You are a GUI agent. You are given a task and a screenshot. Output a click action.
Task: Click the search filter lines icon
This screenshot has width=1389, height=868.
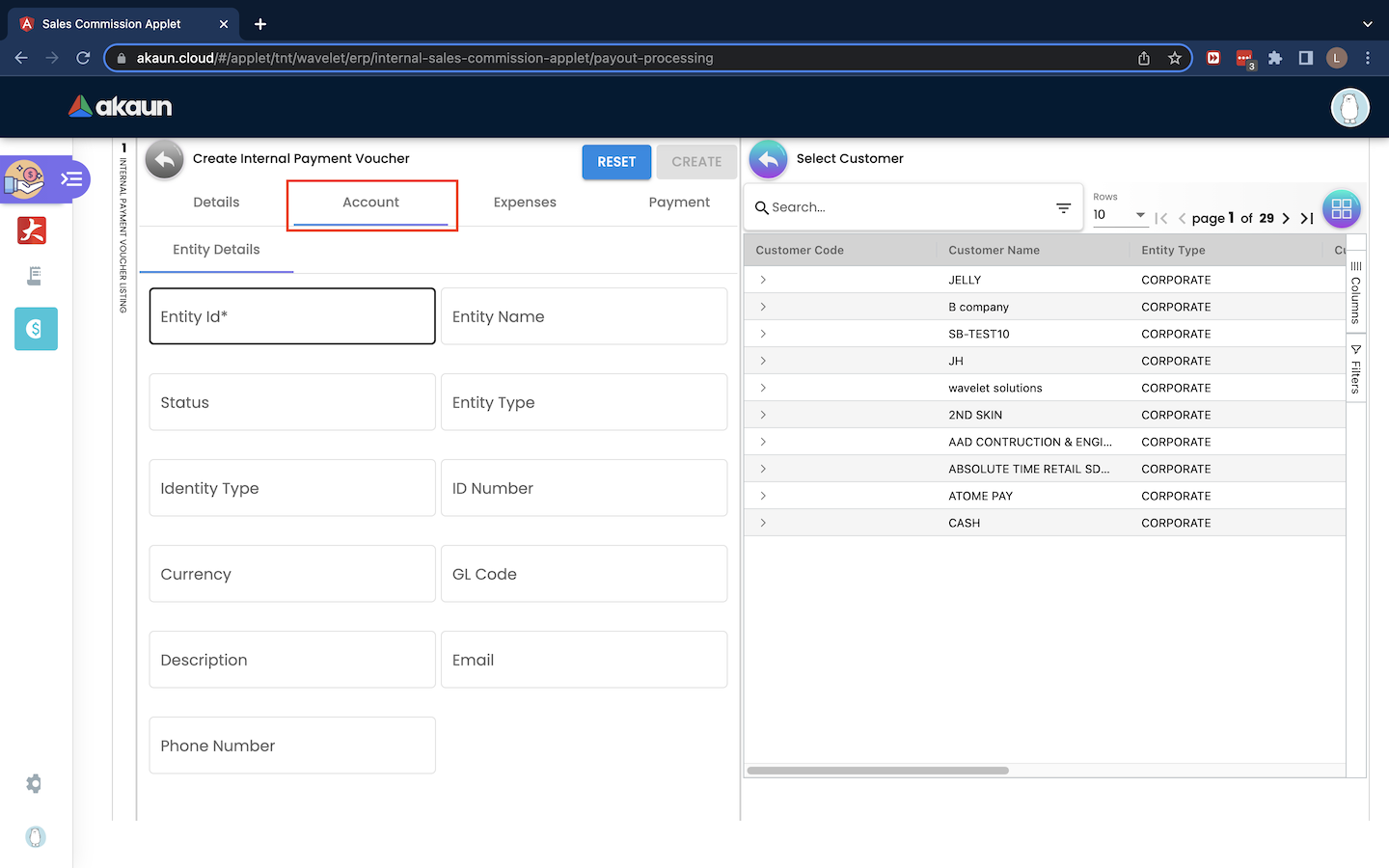point(1063,208)
